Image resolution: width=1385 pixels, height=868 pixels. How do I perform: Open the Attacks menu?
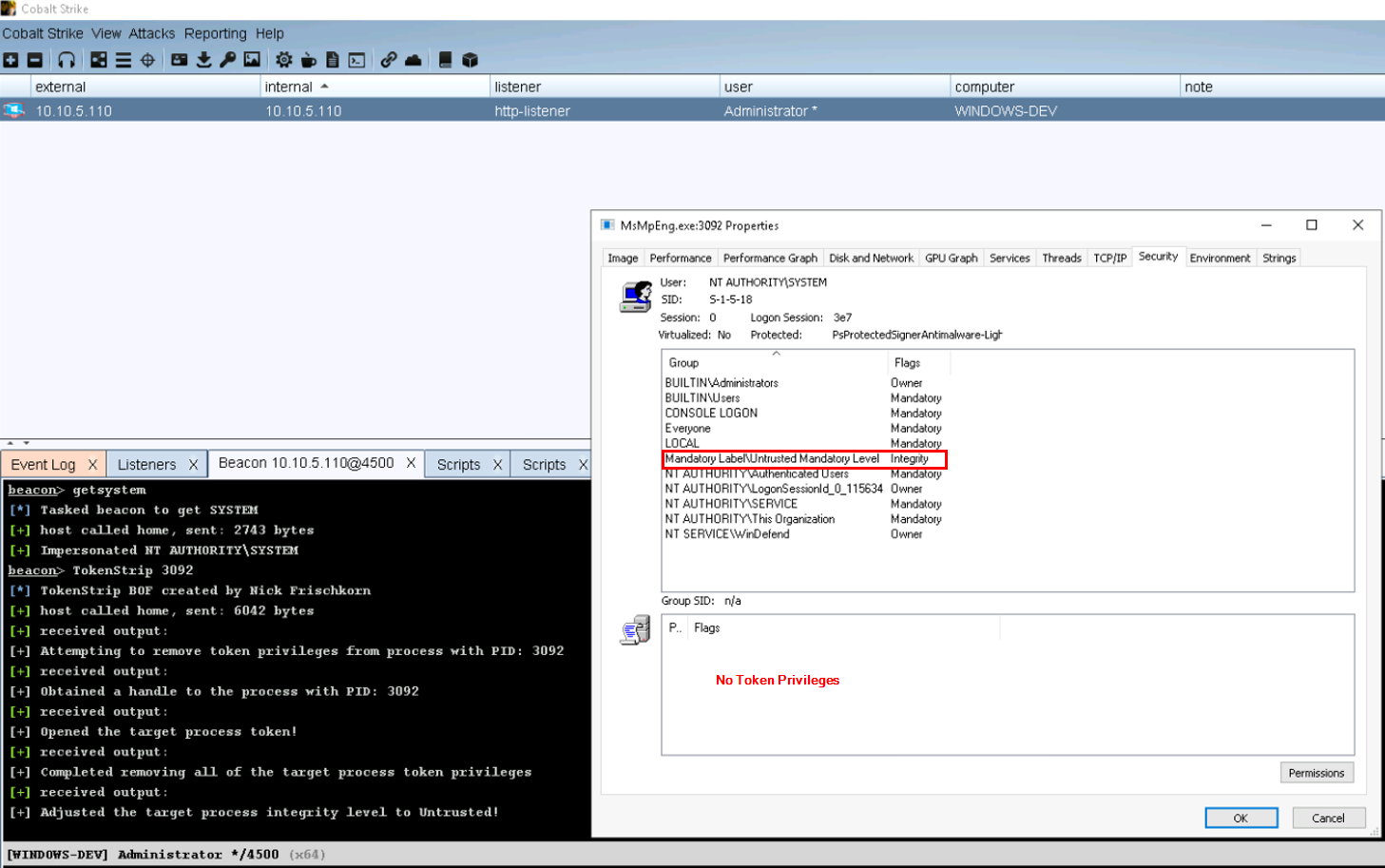(152, 33)
